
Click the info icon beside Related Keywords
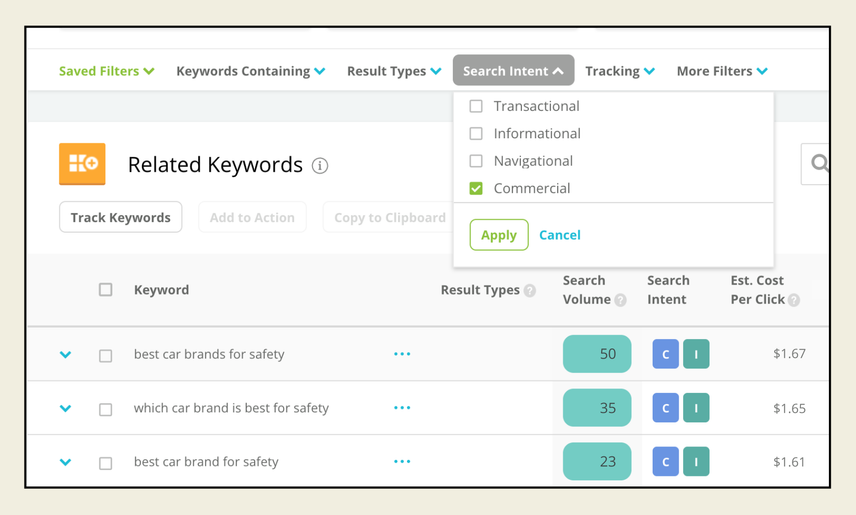click(x=320, y=166)
